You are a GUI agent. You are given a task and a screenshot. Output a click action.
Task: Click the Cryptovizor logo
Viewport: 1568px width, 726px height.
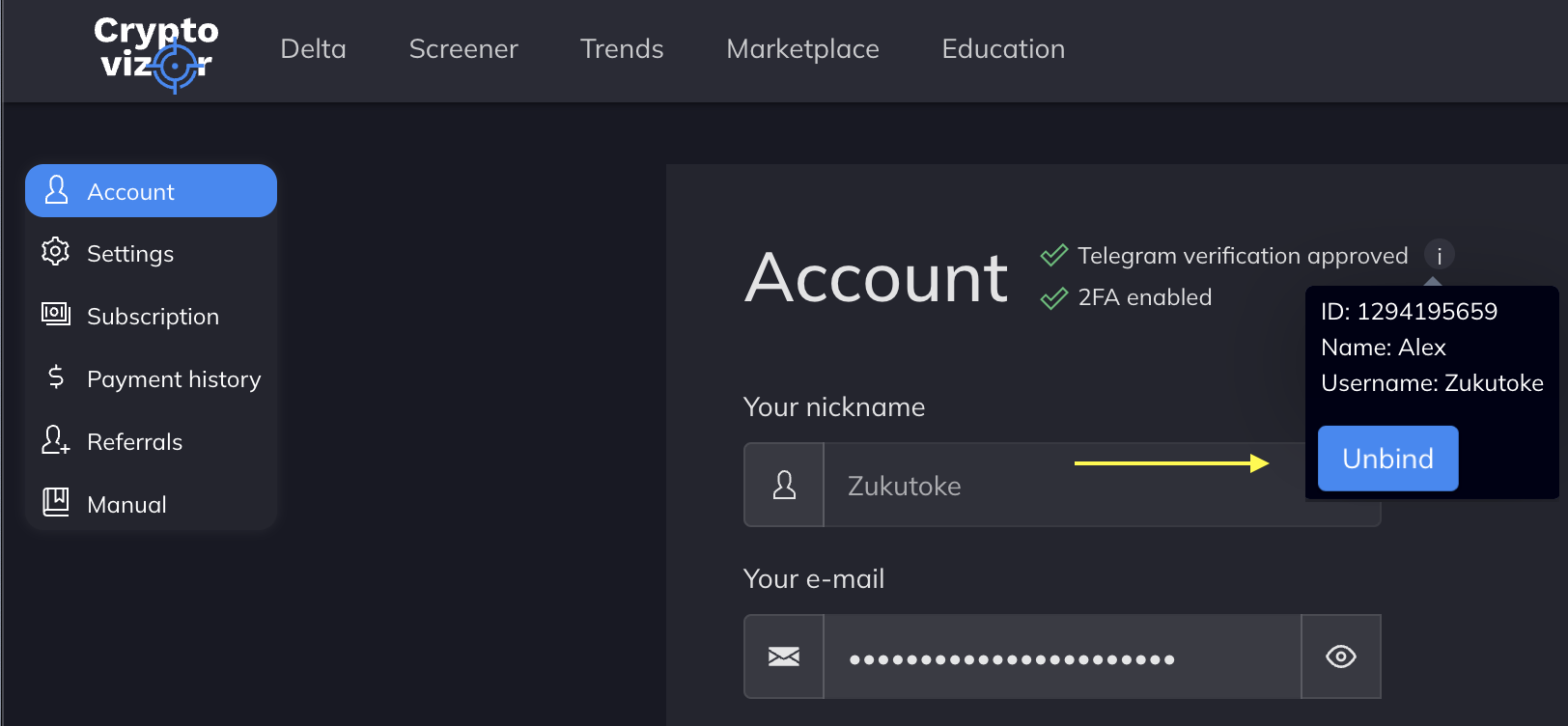156,52
